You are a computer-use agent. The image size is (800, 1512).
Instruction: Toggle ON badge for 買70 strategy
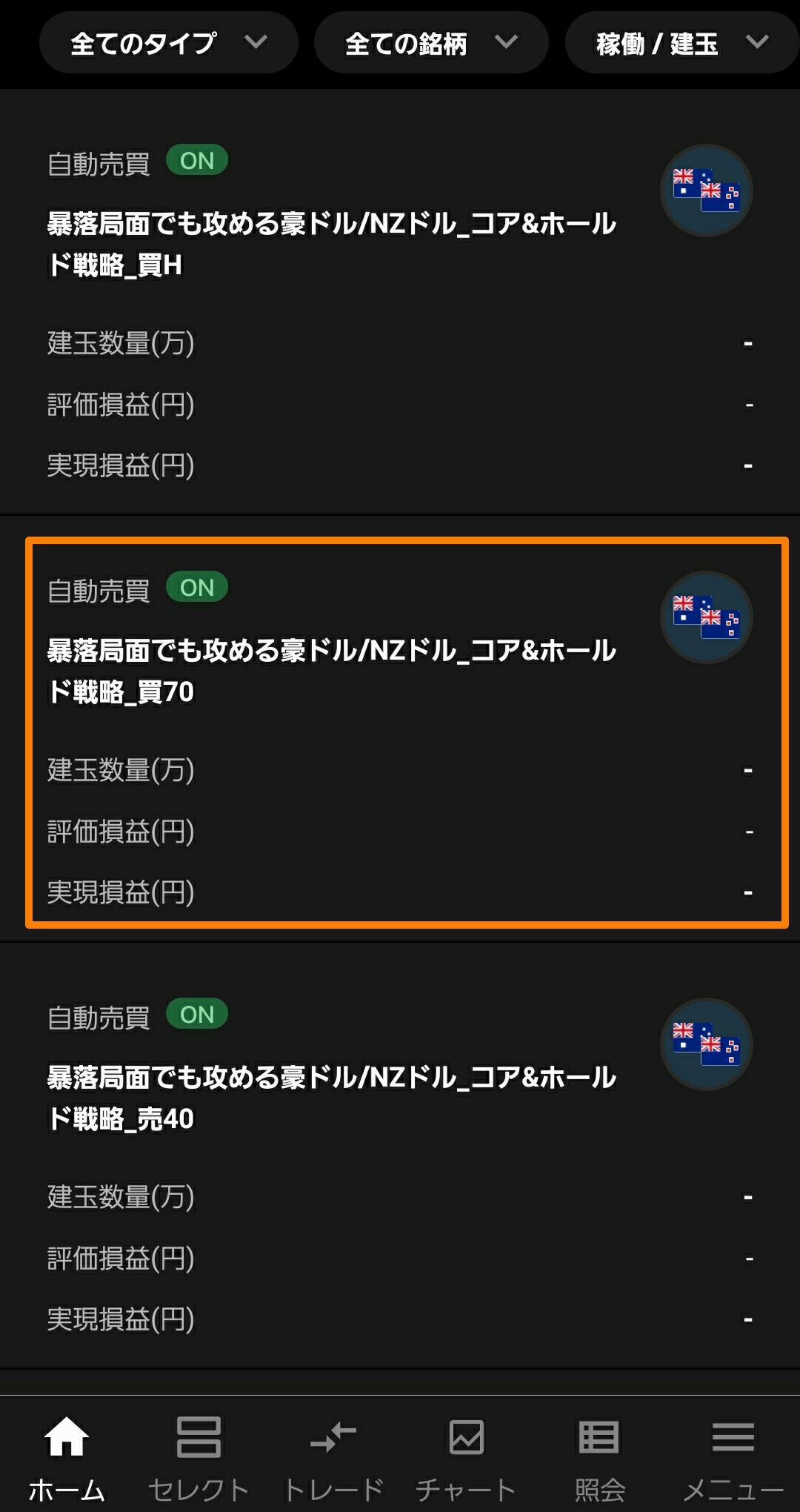197,587
